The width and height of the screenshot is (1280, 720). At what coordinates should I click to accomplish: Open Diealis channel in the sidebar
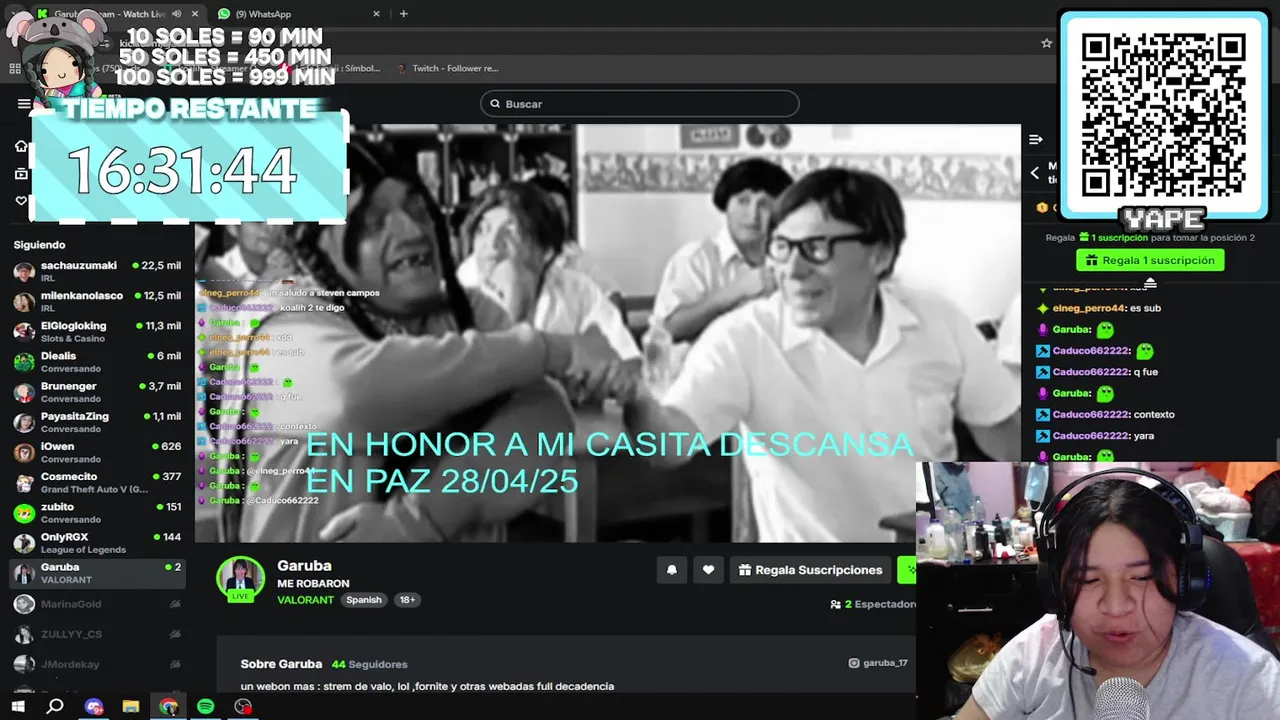(x=97, y=361)
